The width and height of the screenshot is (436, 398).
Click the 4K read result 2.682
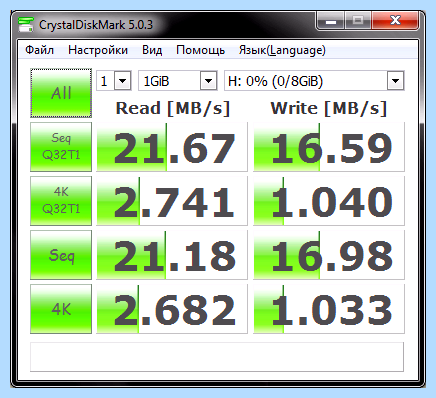(172, 309)
